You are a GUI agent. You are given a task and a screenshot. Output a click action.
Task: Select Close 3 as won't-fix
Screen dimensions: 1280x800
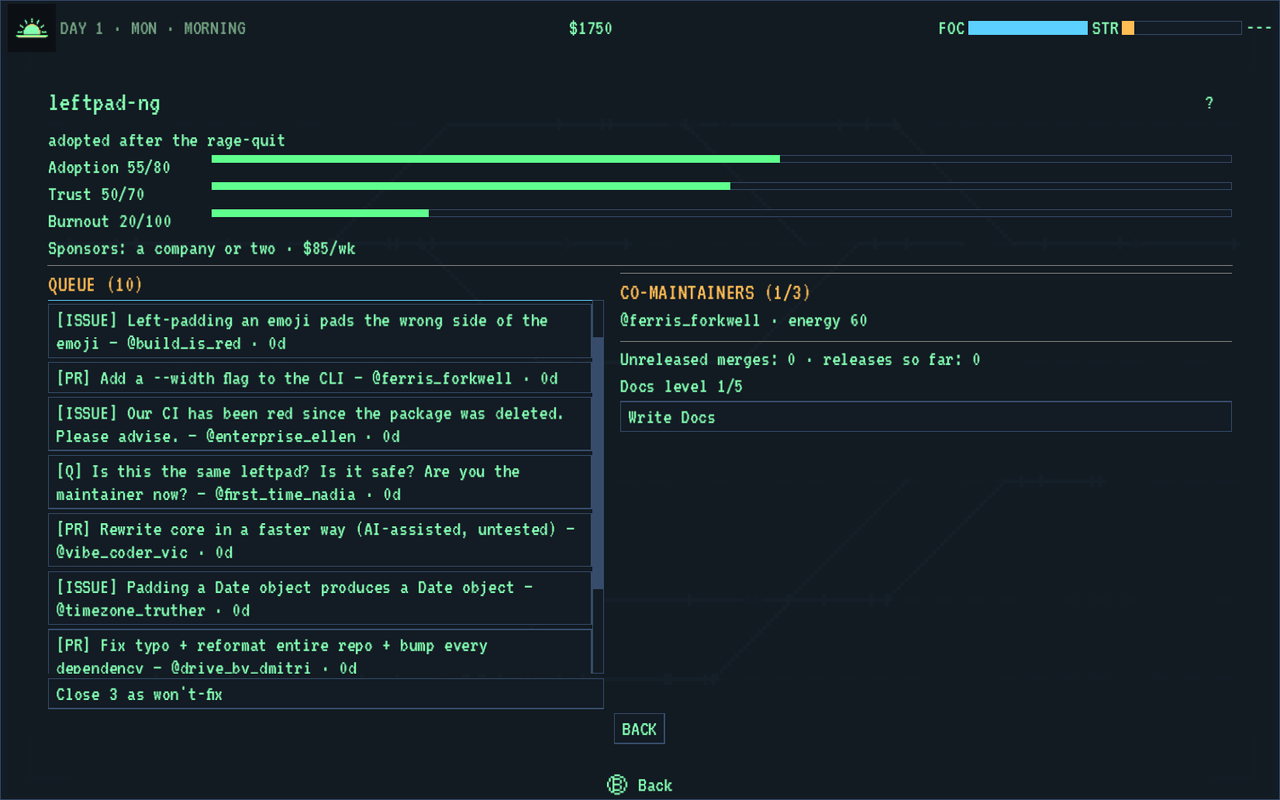pos(326,694)
